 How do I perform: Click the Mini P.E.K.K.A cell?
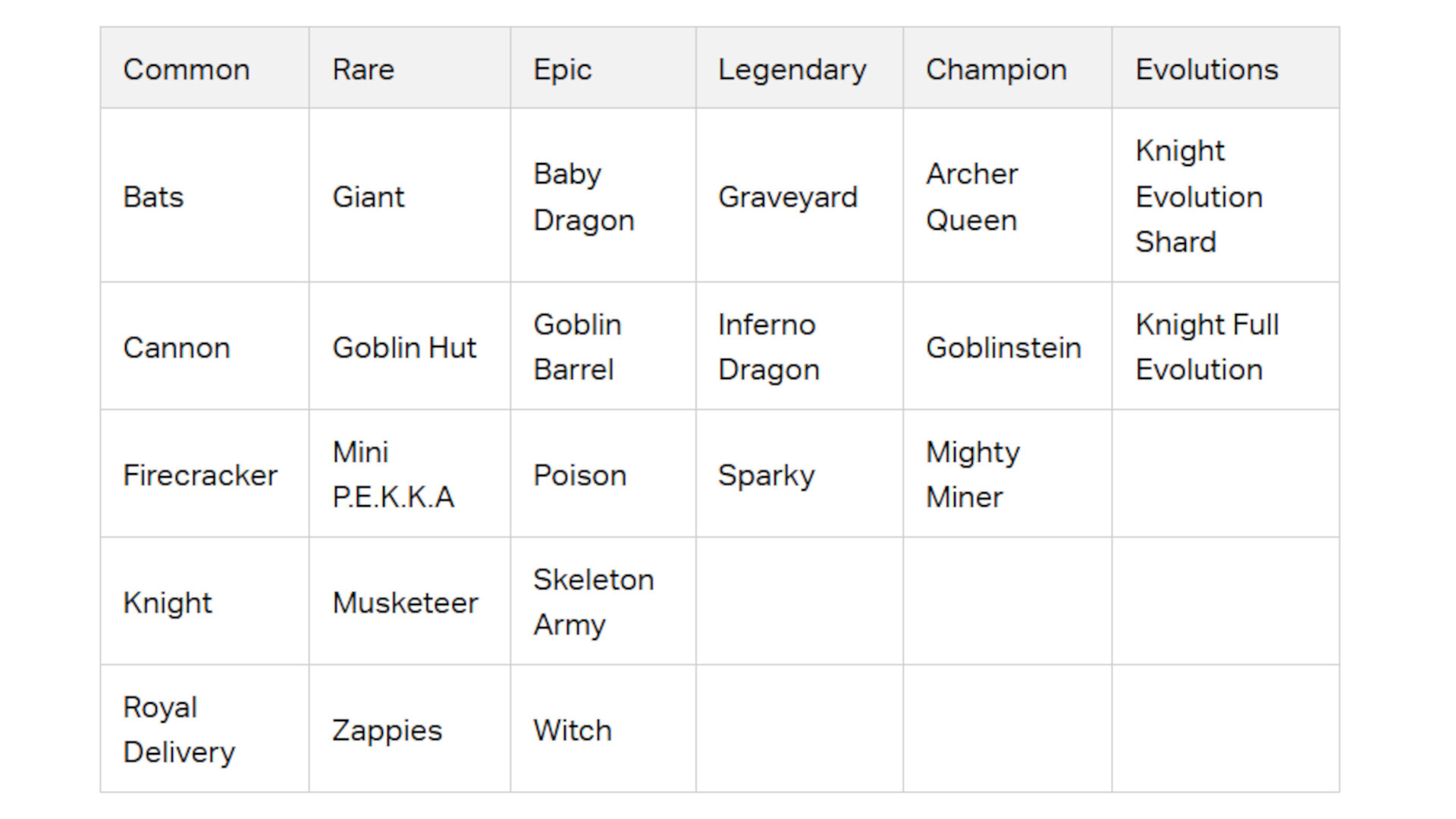coord(393,475)
